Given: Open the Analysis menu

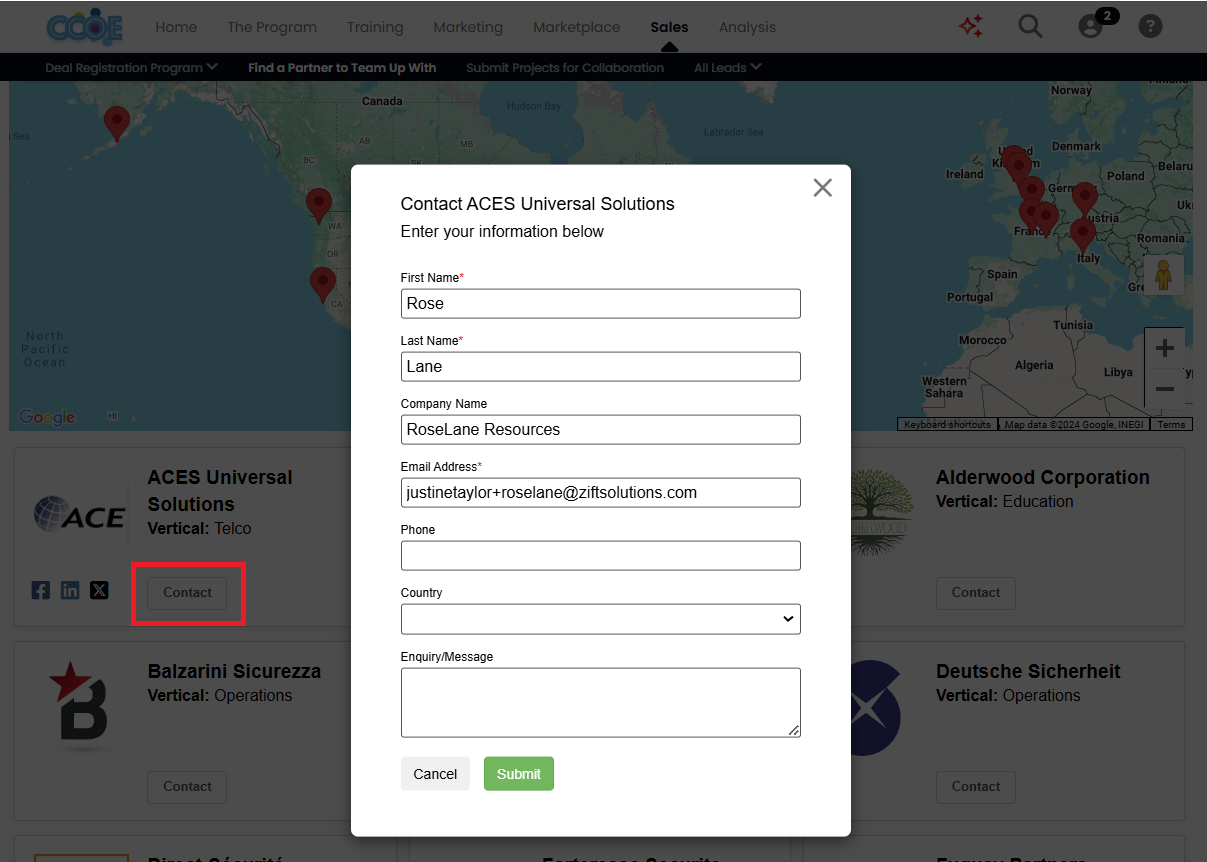Looking at the screenshot, I should coord(747,27).
